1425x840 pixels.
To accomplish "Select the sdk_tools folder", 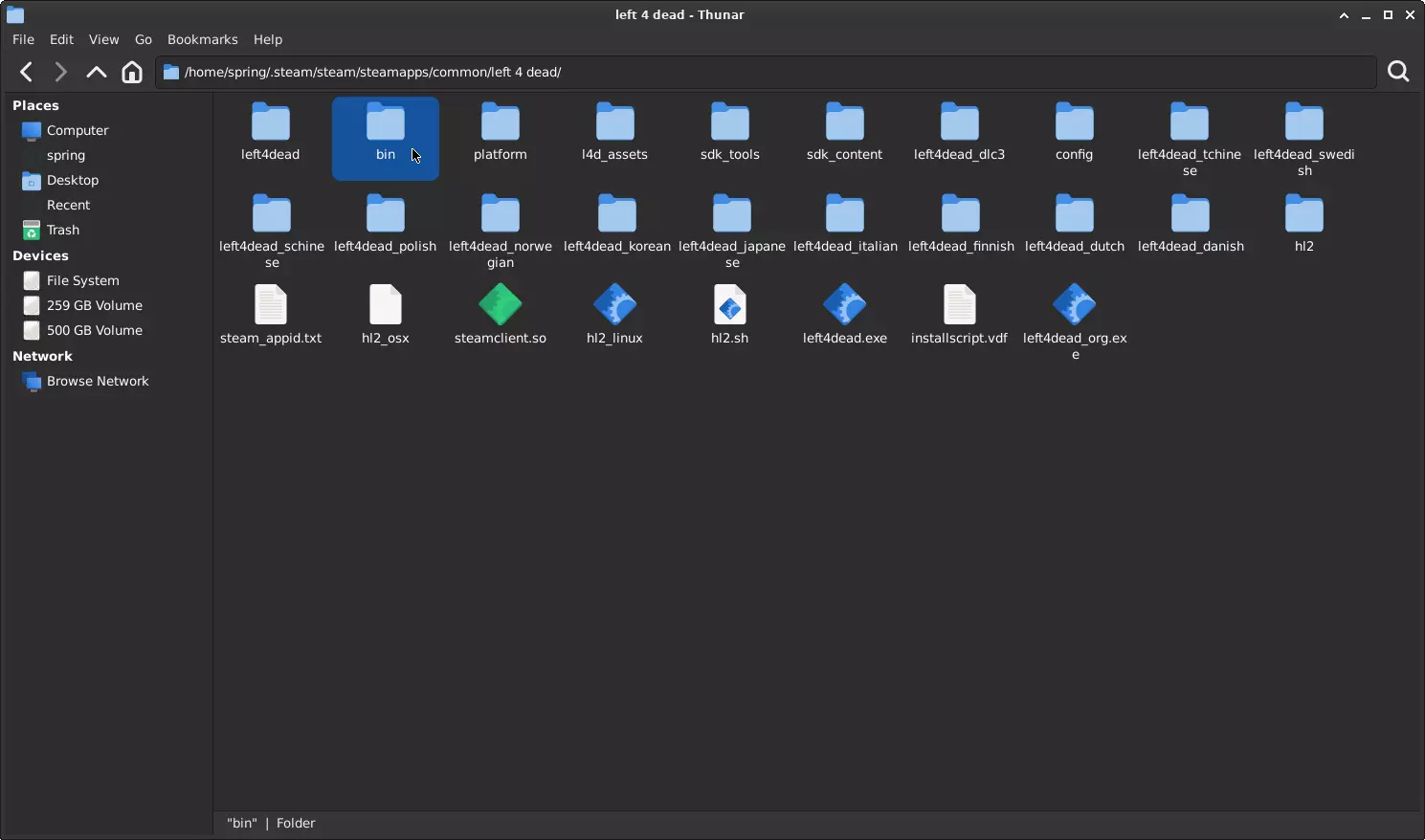I will coord(730,132).
